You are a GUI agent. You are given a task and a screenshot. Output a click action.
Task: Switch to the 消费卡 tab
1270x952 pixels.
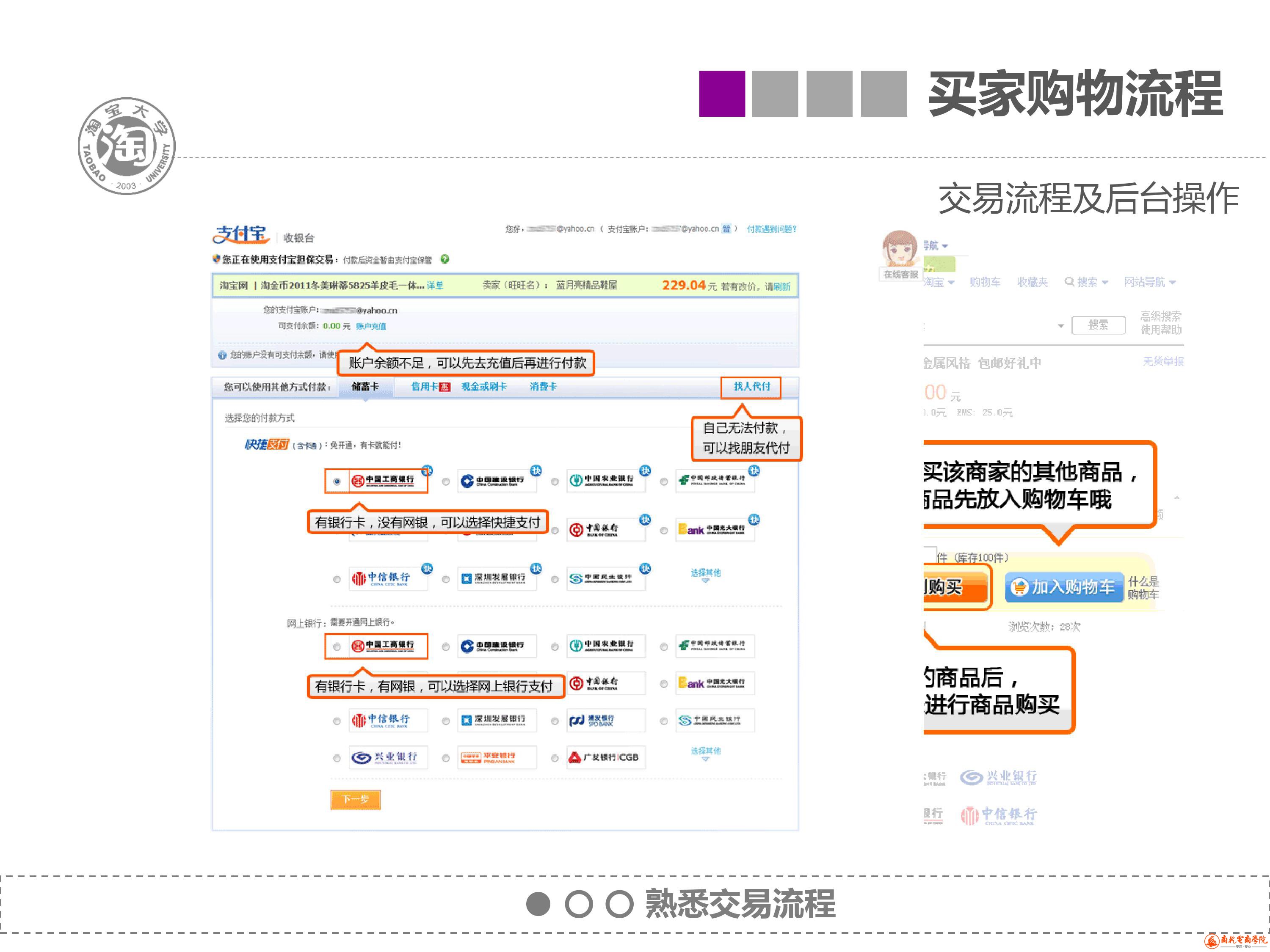tap(543, 387)
